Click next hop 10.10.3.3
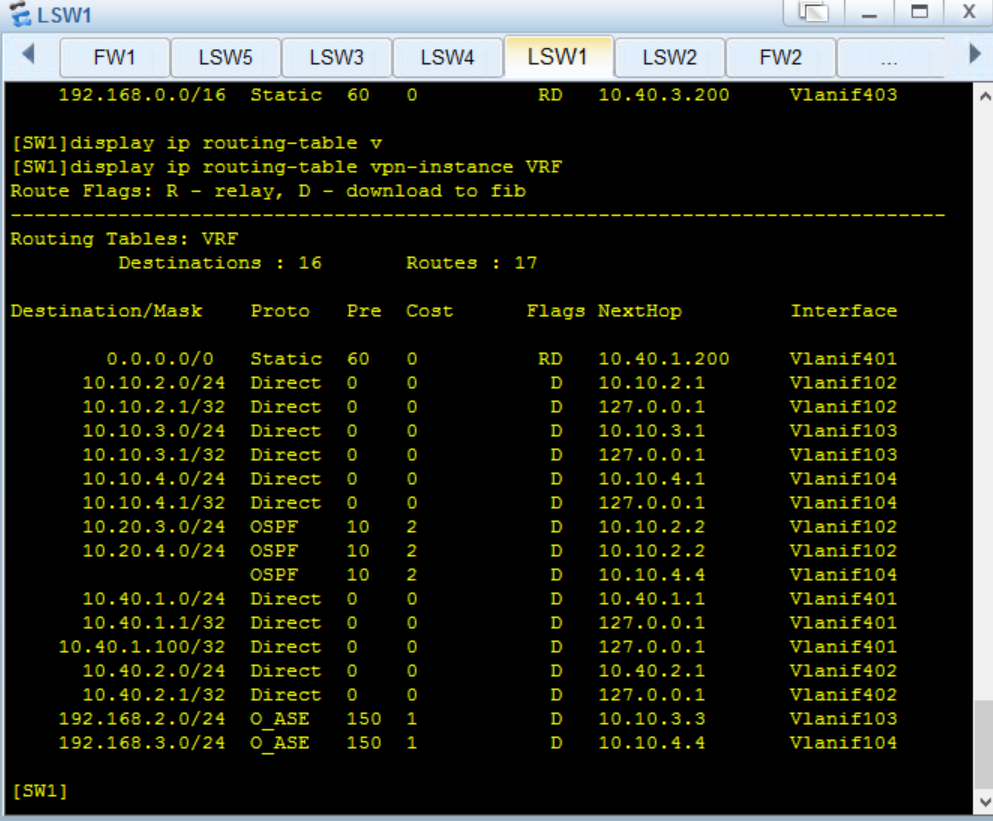993x821 pixels. click(x=652, y=719)
